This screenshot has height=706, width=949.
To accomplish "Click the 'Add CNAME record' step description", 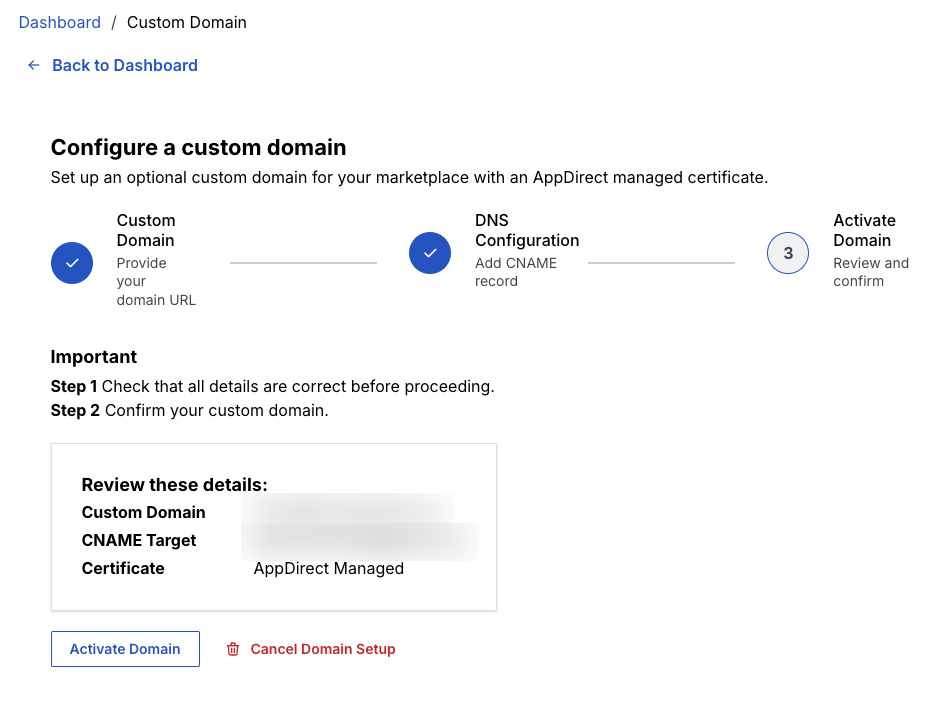I will 516,272.
